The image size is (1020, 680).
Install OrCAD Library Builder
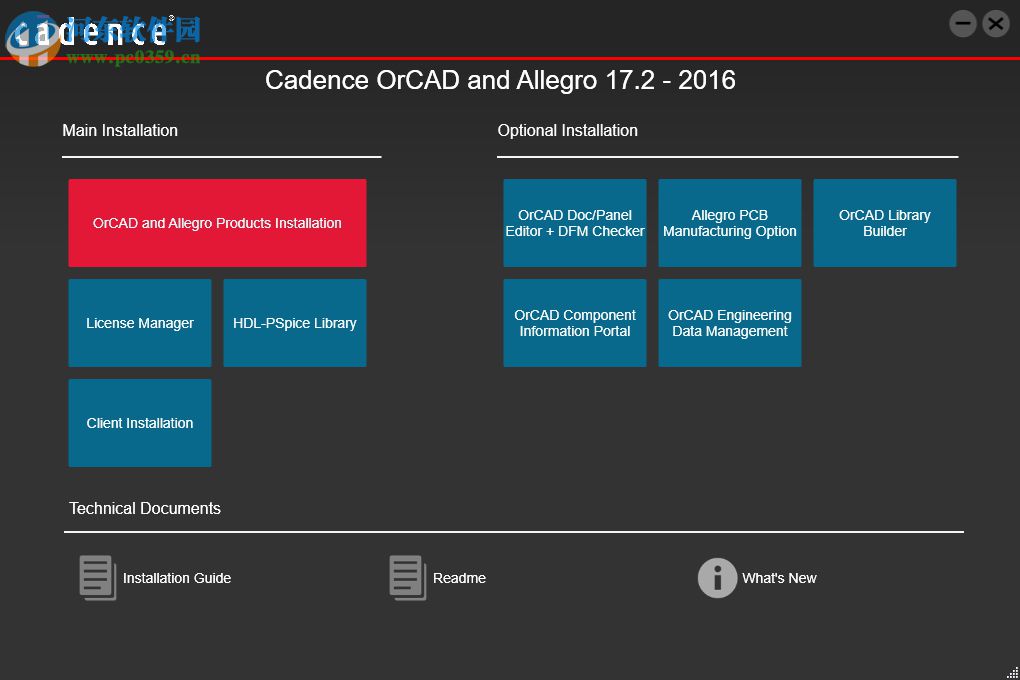[885, 223]
